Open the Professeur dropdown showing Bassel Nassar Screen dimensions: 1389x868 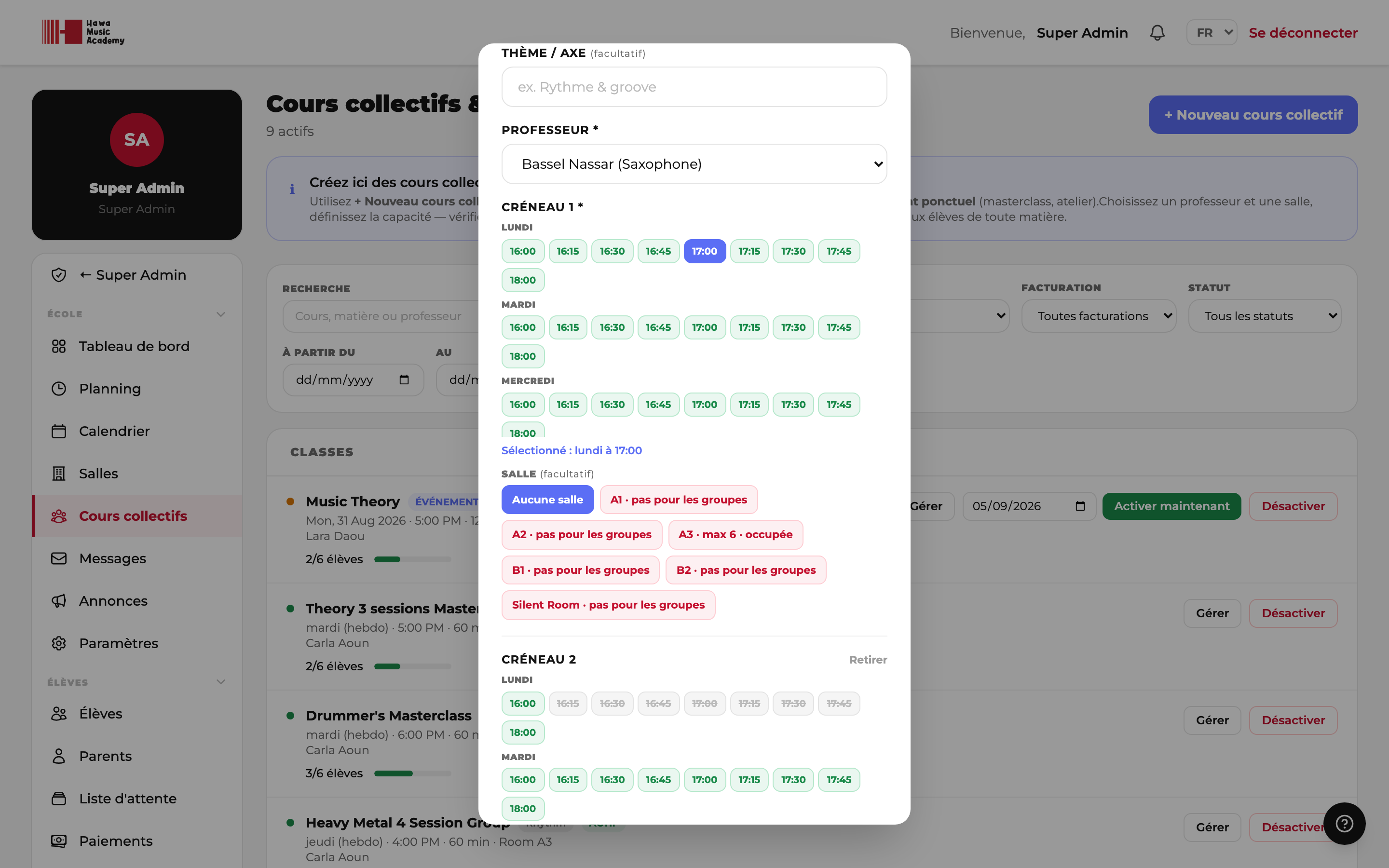tap(694, 164)
